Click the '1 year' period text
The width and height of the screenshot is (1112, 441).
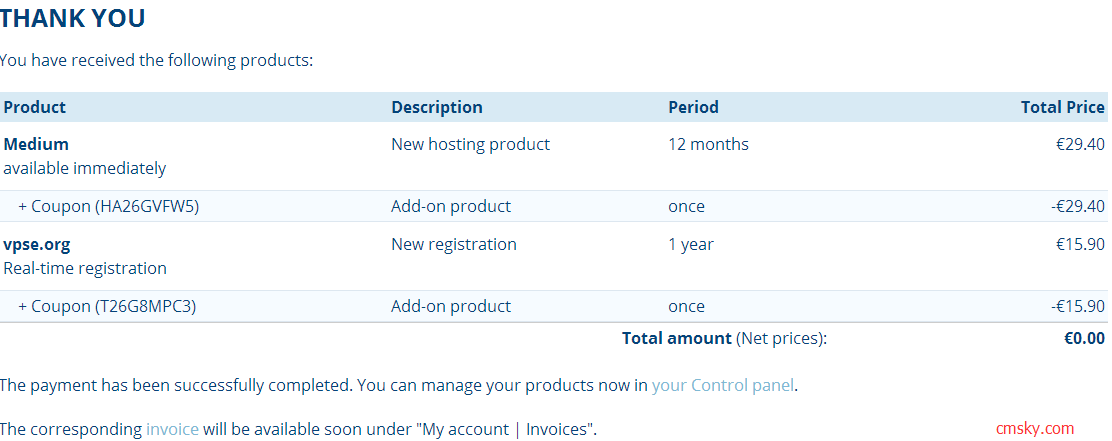(689, 244)
